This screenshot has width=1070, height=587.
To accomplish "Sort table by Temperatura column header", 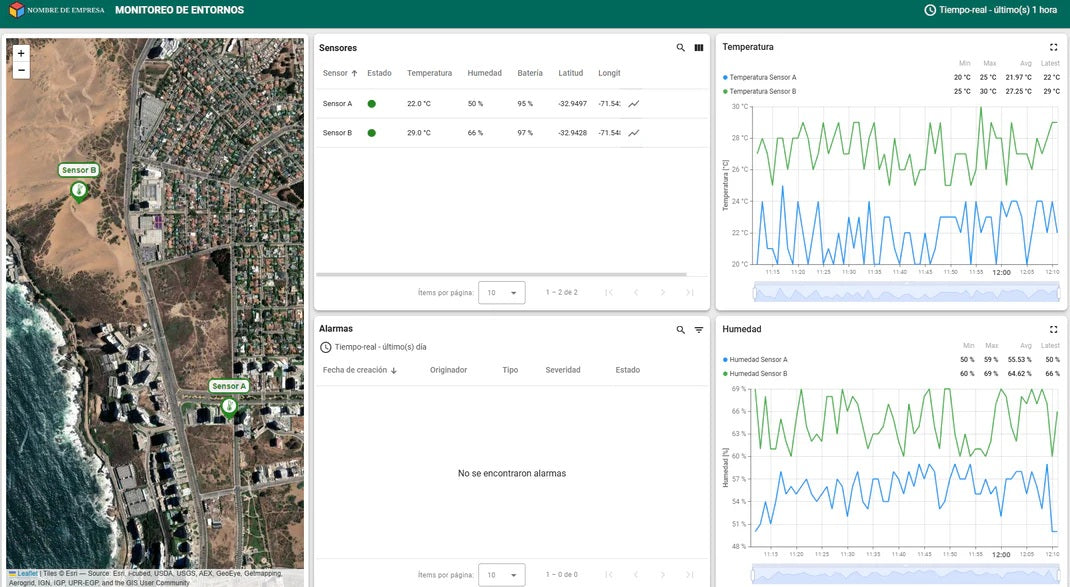I will [429, 73].
